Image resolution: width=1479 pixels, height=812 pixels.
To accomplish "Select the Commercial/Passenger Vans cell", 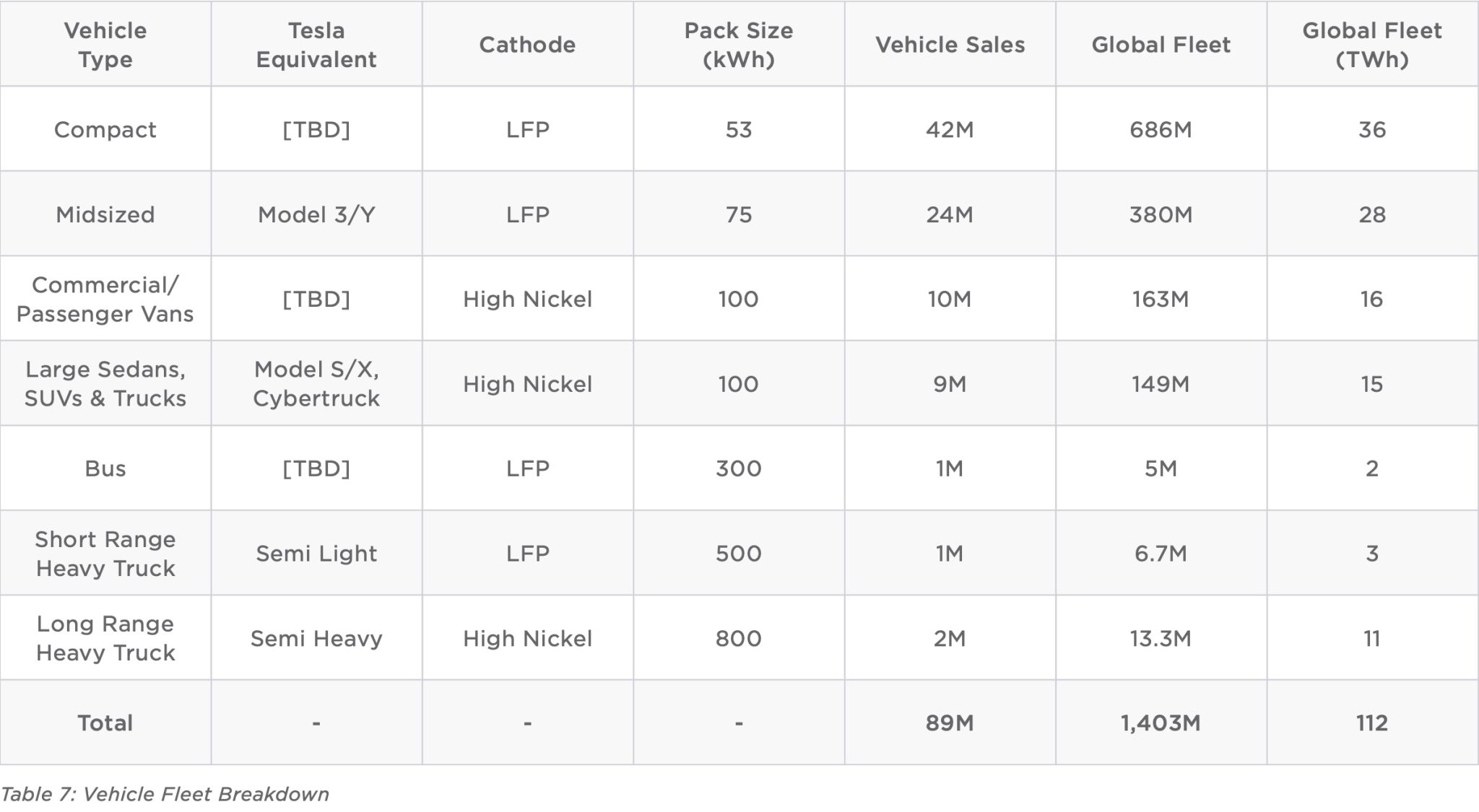I will click(105, 300).
